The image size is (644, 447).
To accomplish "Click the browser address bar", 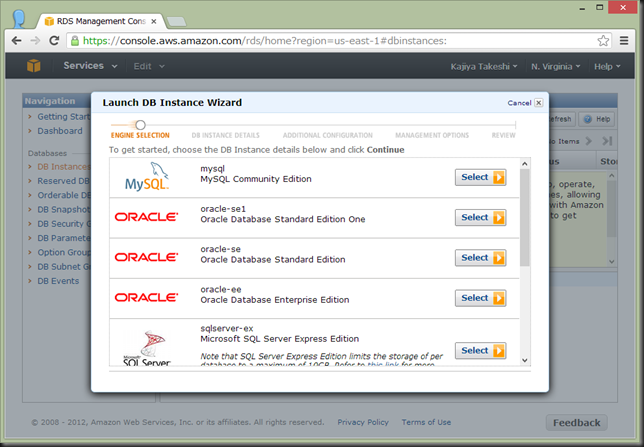I will [337, 41].
